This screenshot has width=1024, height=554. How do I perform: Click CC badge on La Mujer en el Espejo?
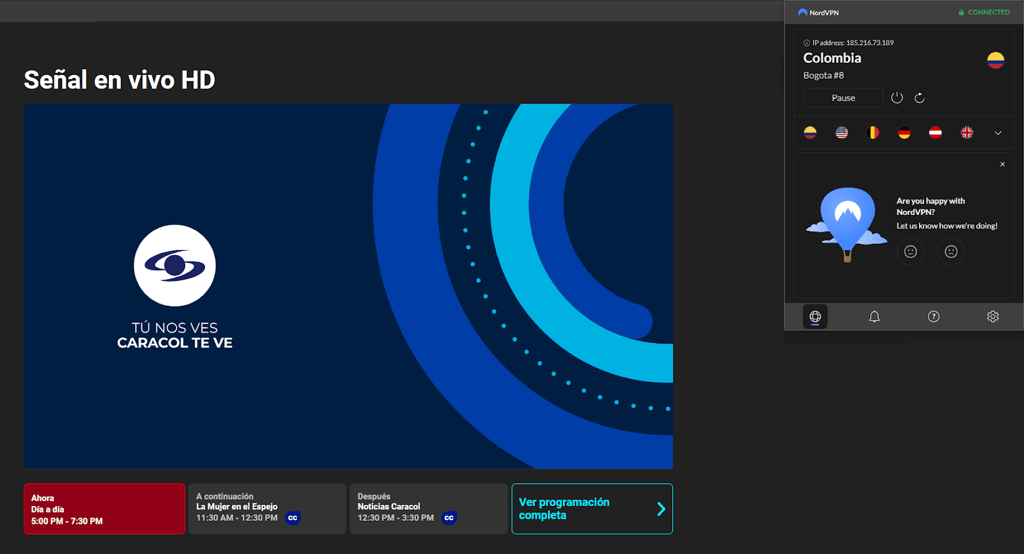(x=293, y=518)
